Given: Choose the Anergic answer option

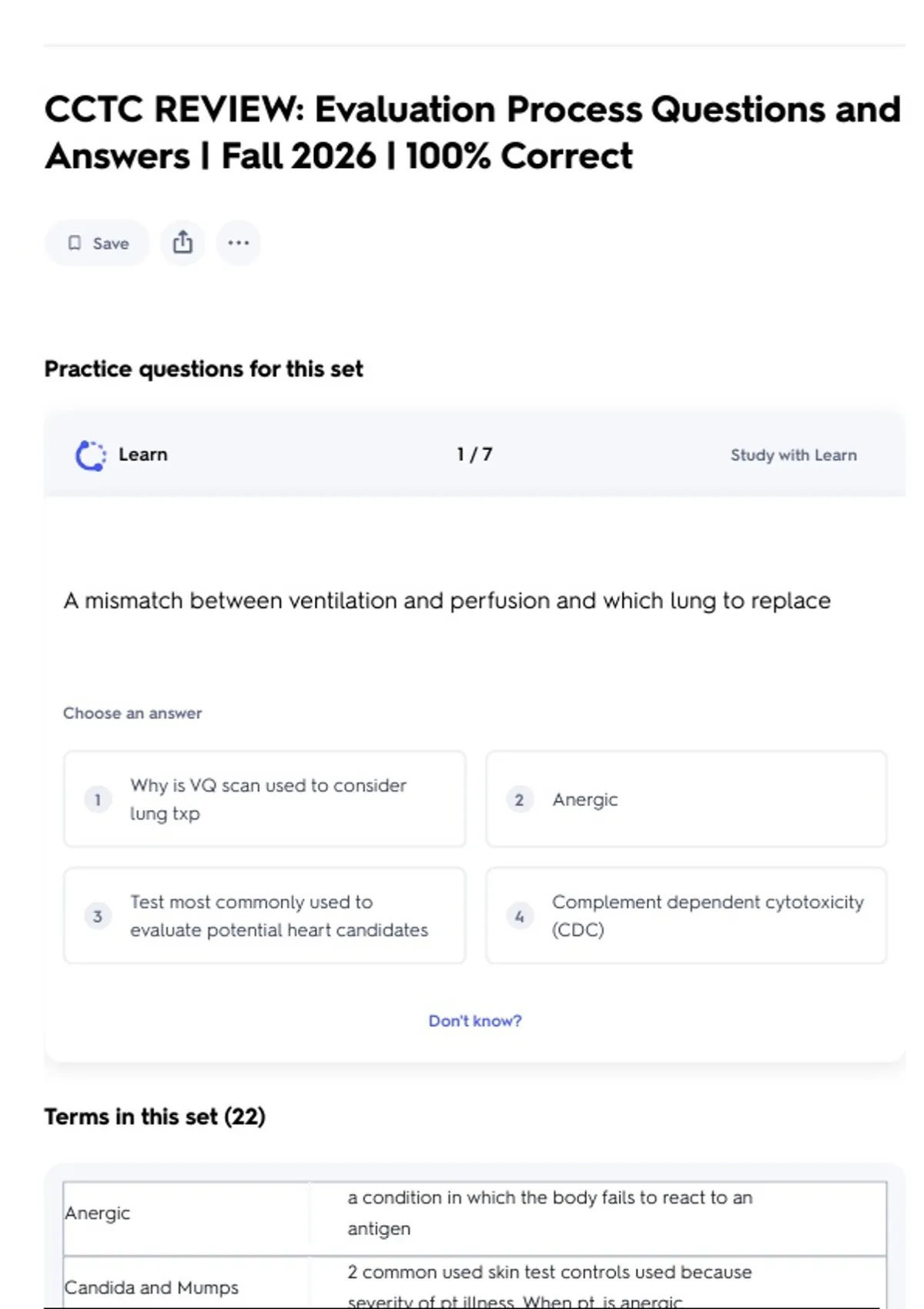Looking at the screenshot, I should [x=685, y=799].
